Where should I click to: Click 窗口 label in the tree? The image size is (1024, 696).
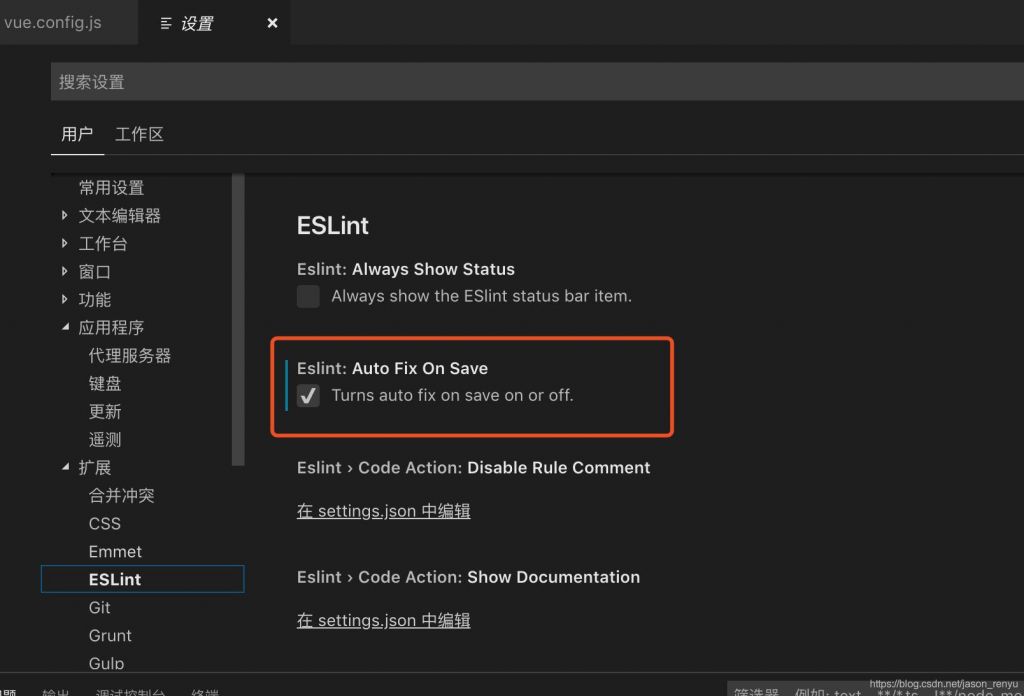[x=94, y=272]
